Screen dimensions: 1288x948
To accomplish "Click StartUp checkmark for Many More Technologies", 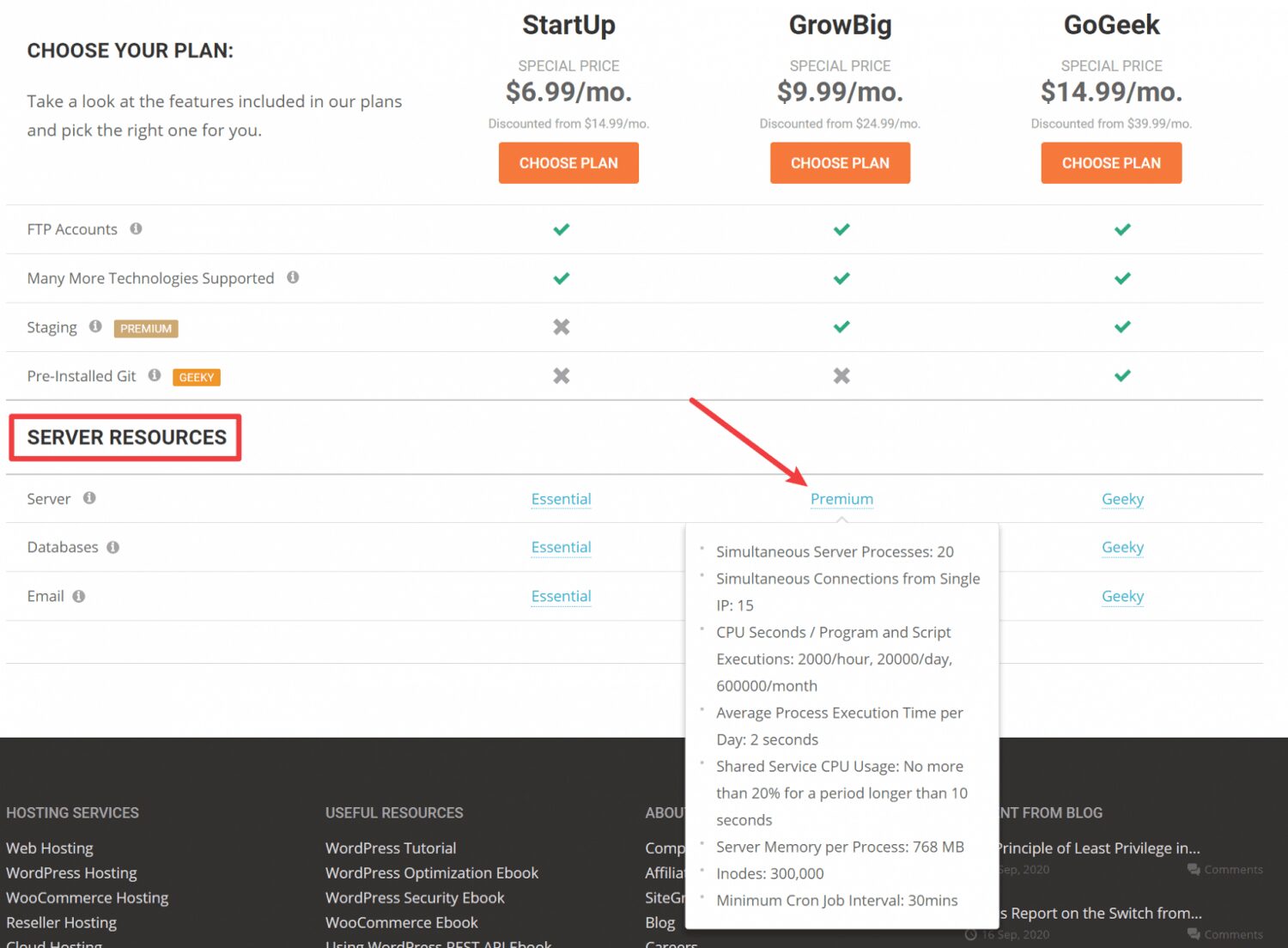I will (x=562, y=278).
